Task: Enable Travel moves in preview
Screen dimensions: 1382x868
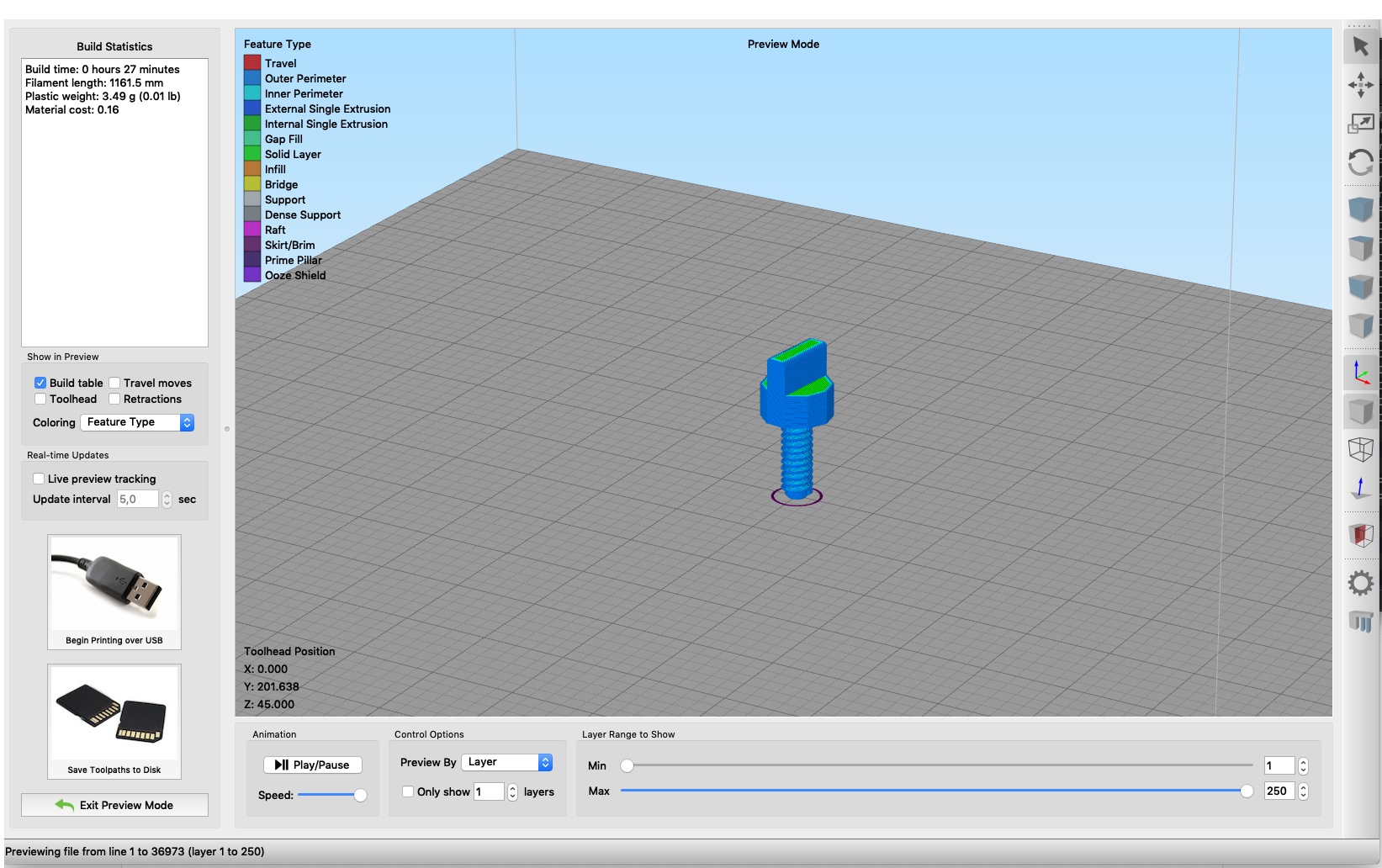Action: 114,383
